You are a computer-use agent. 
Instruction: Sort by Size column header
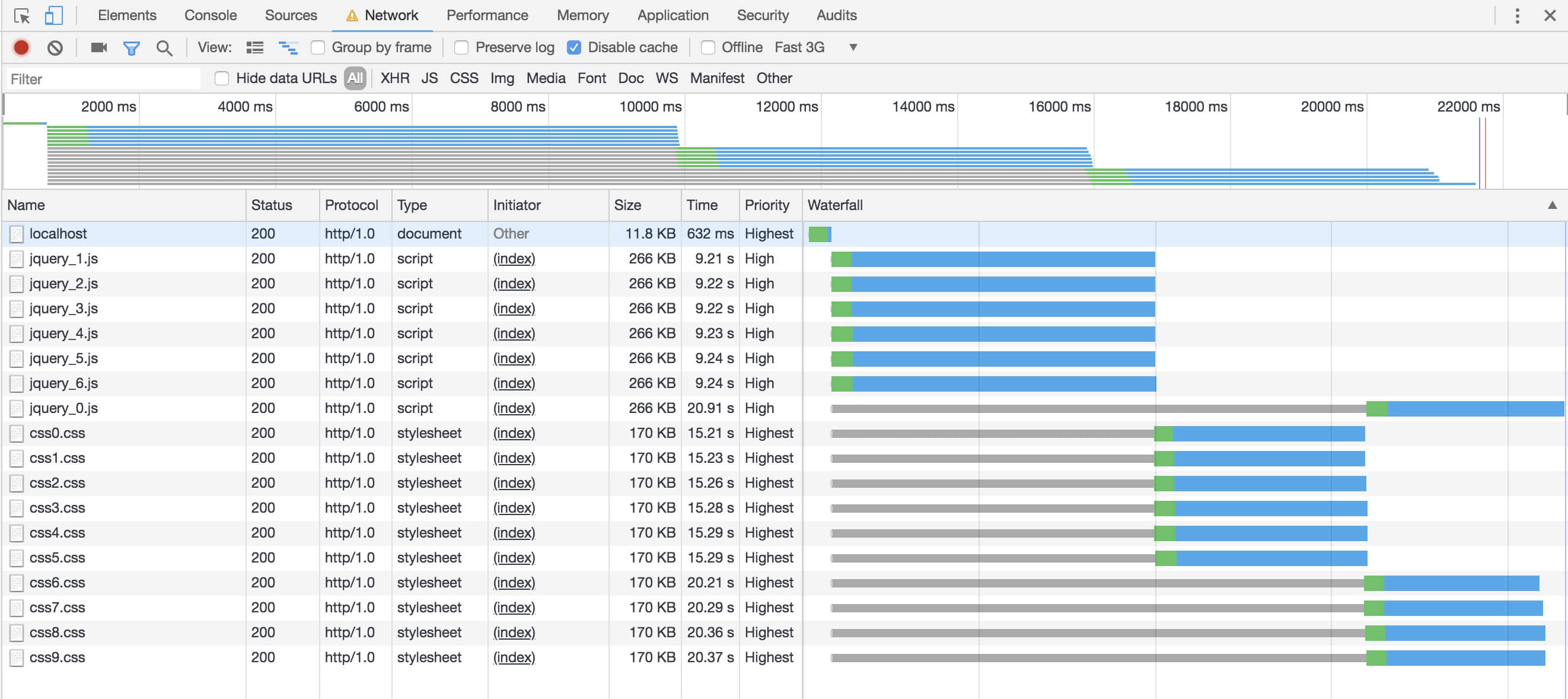pyautogui.click(x=645, y=205)
